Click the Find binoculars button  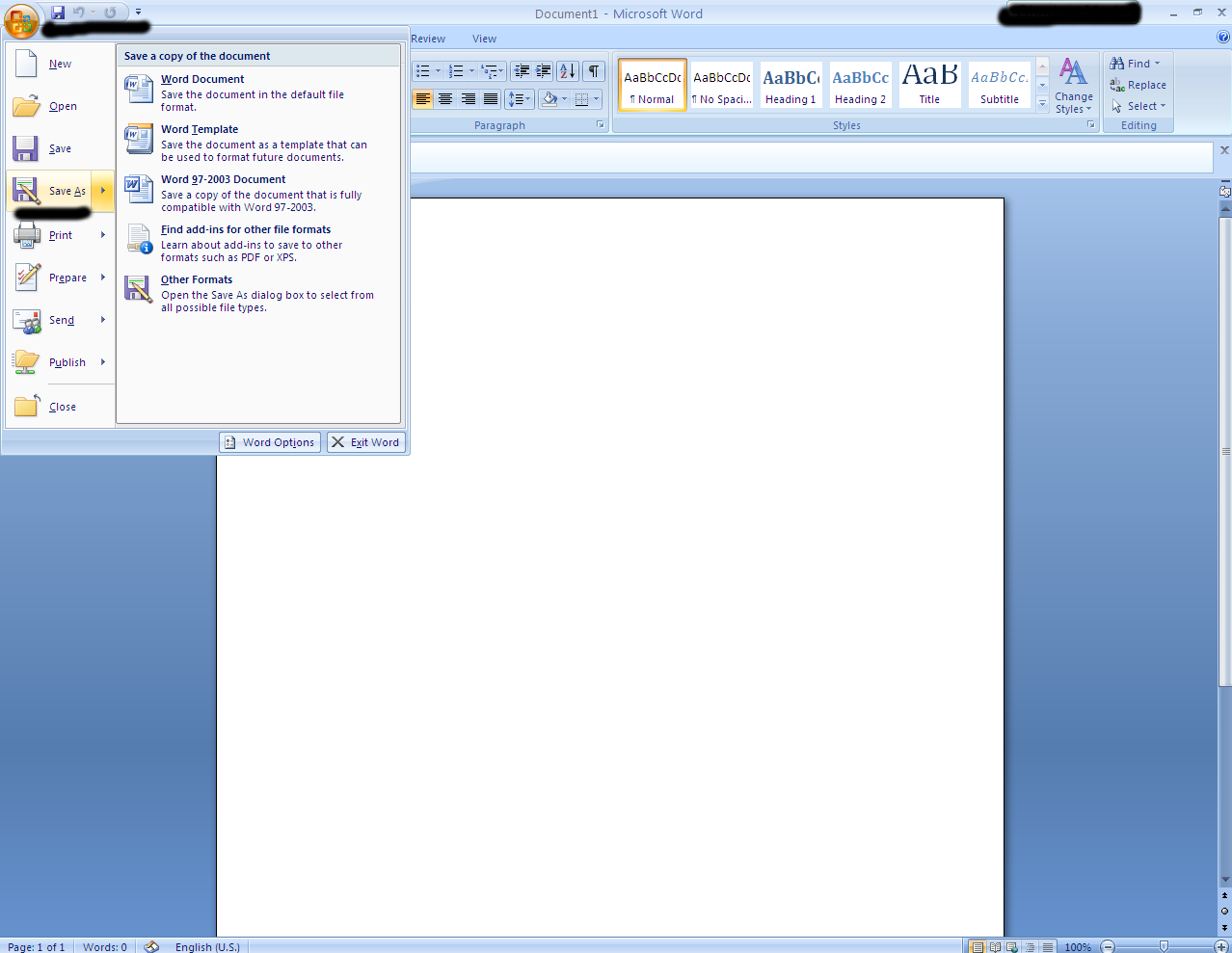pos(1135,64)
